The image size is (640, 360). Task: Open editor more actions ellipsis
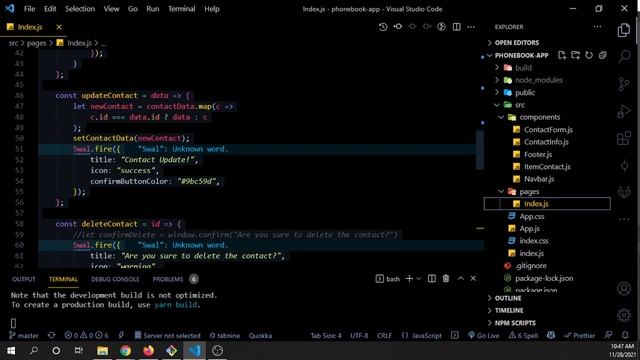point(471,27)
